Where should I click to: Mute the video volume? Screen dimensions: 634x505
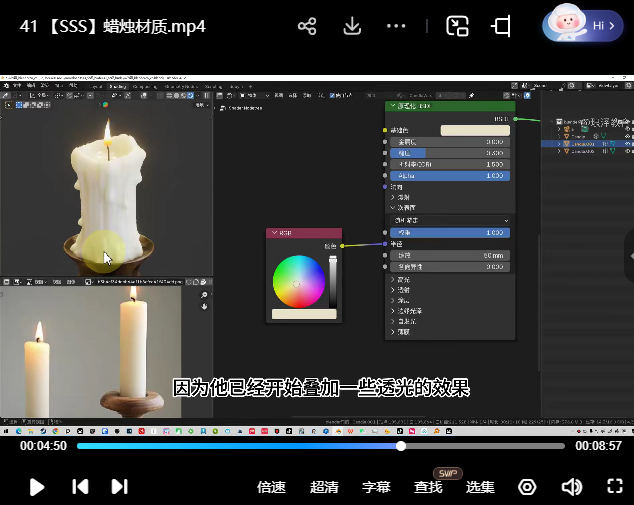pos(571,487)
